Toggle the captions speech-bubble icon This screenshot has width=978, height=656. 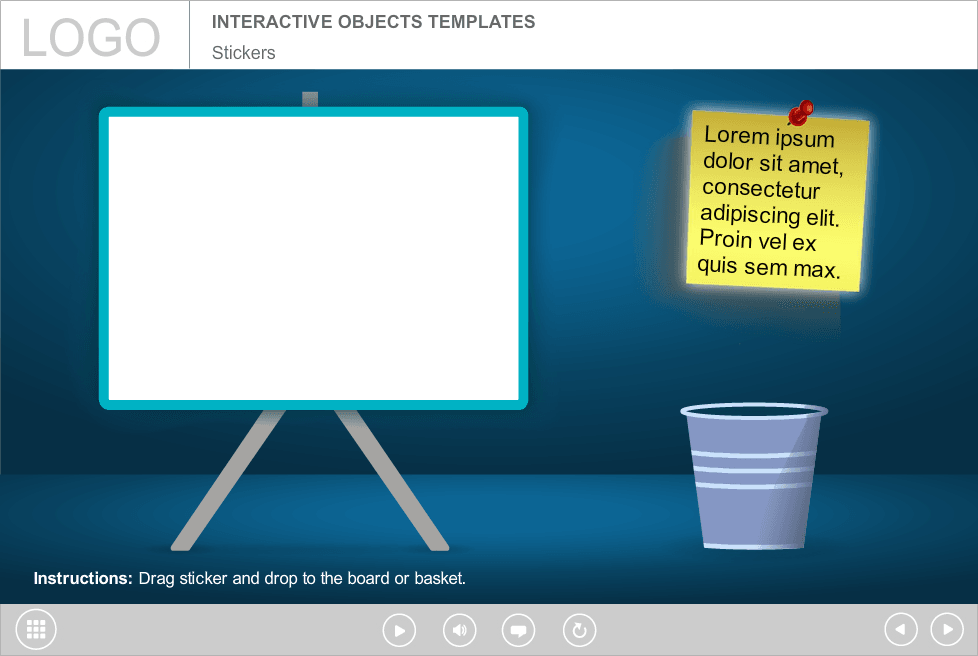[x=518, y=630]
